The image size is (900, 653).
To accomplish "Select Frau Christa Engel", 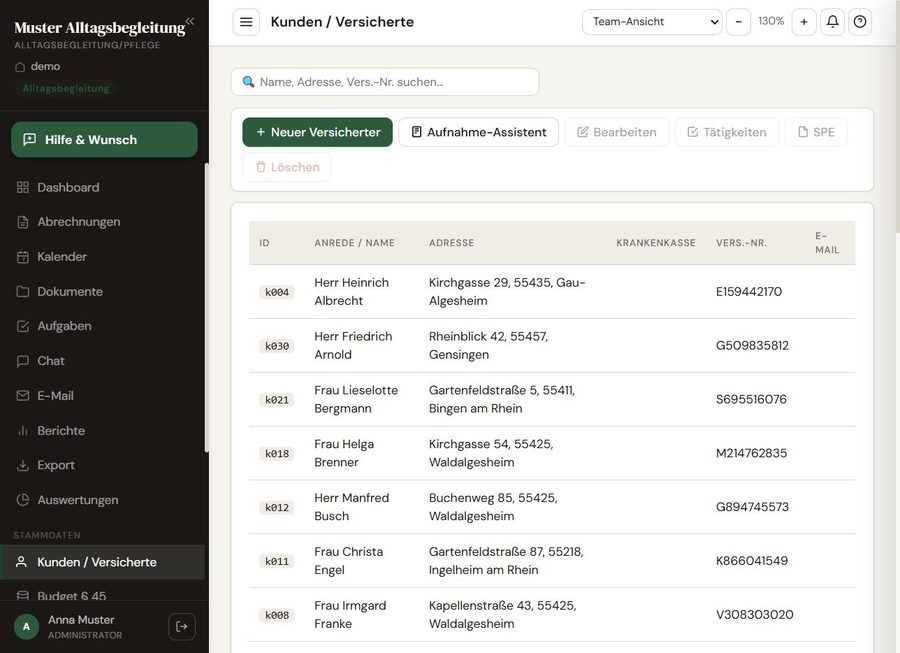I will tap(348, 561).
